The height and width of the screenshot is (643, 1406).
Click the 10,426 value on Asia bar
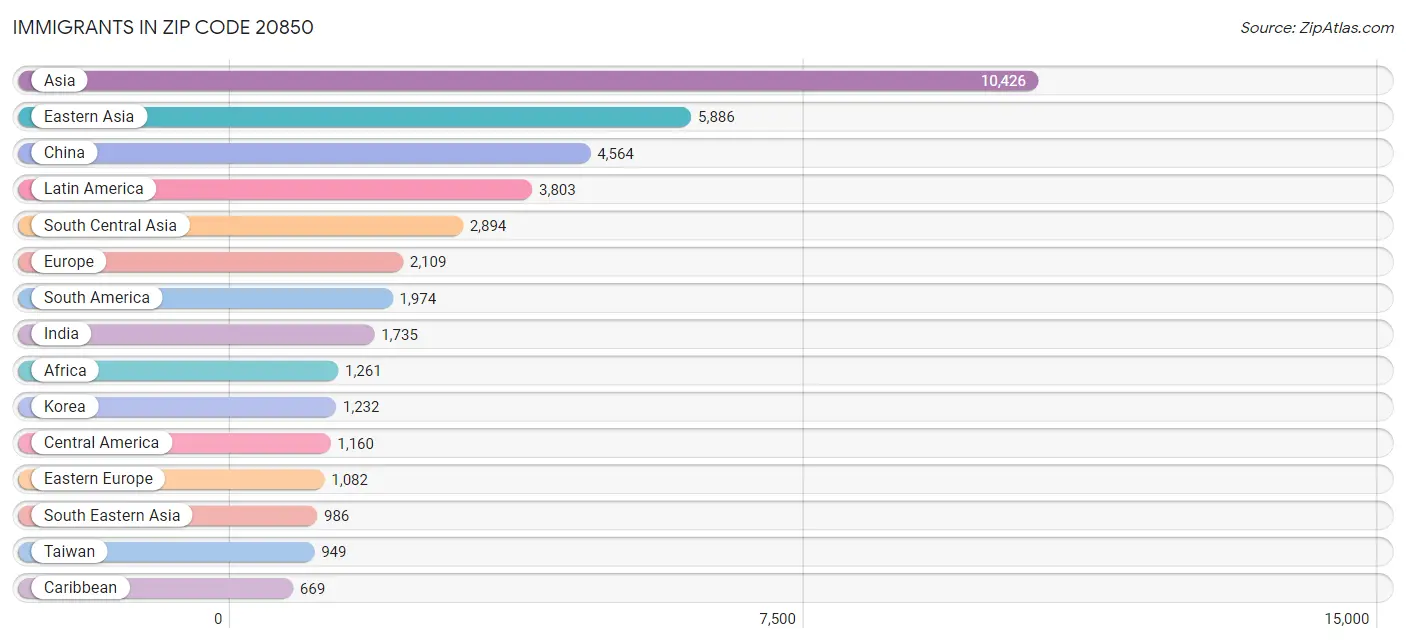tap(1003, 81)
